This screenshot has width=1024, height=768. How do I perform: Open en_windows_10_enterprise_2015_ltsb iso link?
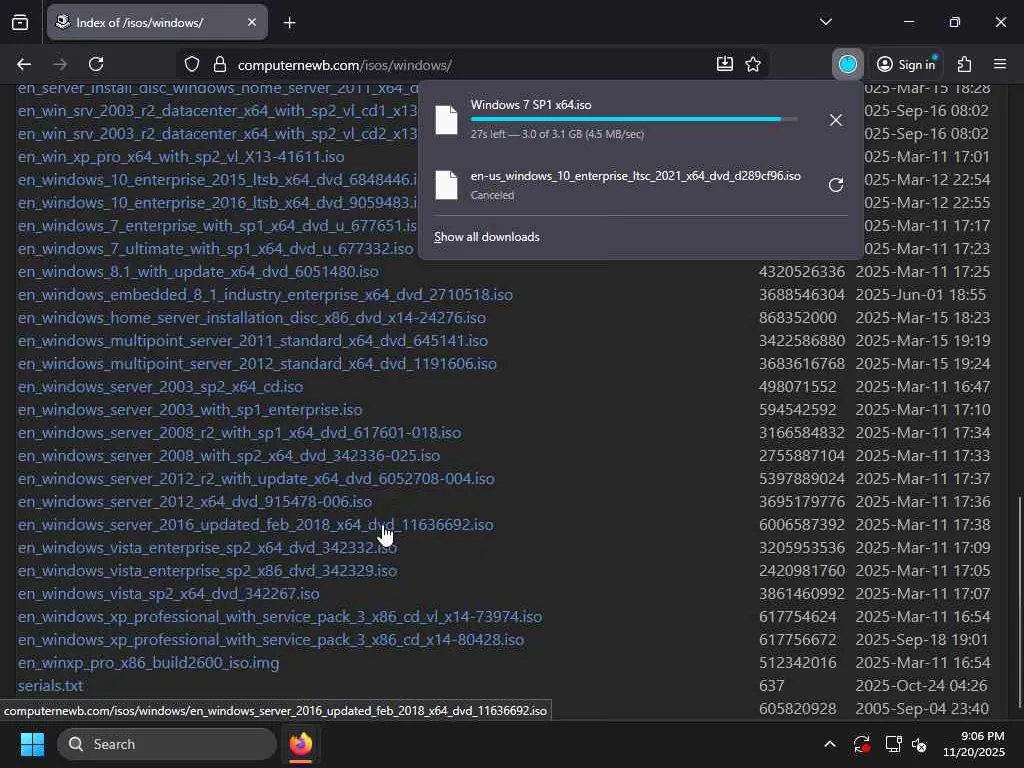click(x=217, y=180)
